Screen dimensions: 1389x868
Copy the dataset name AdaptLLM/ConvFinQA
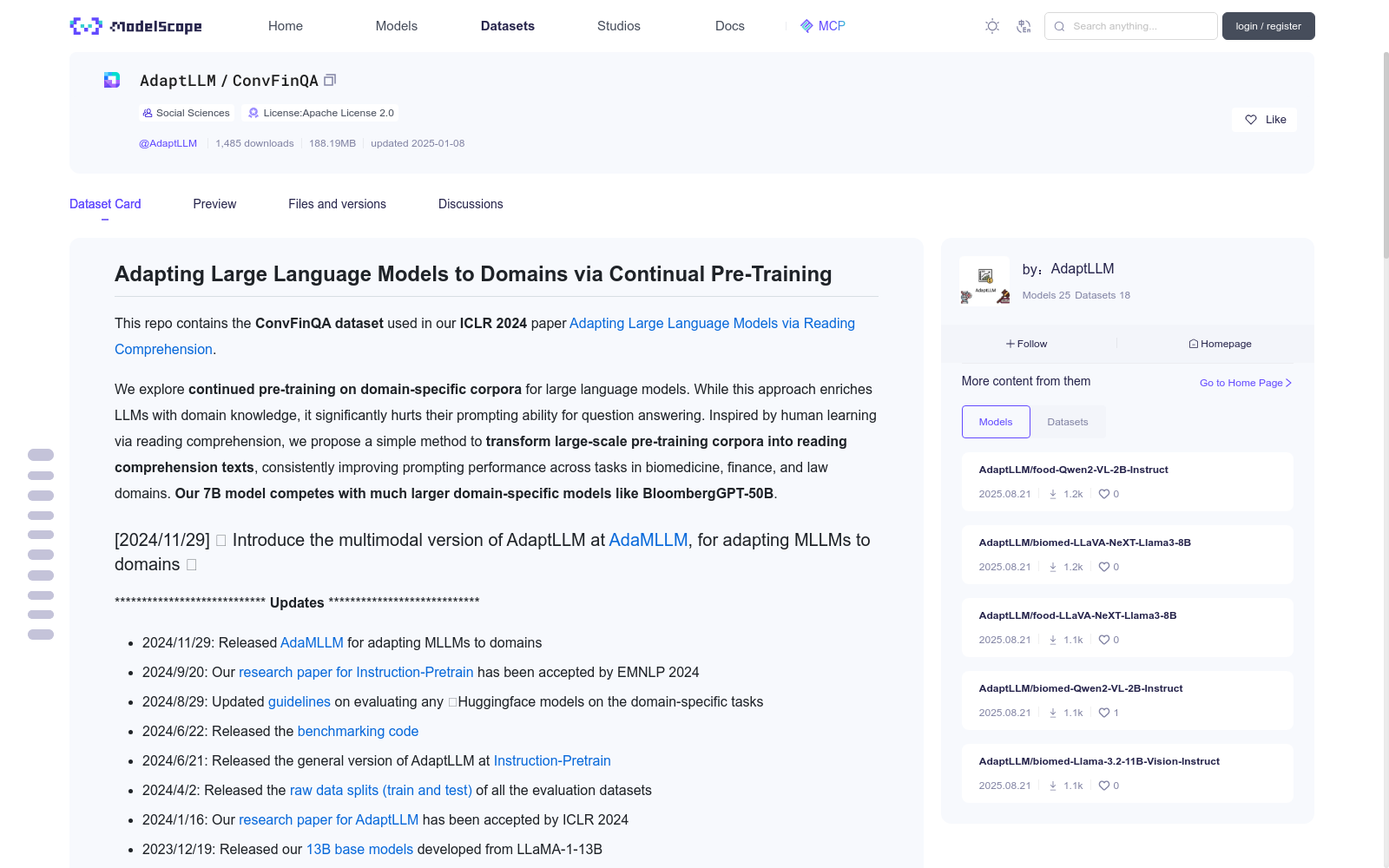(x=330, y=80)
